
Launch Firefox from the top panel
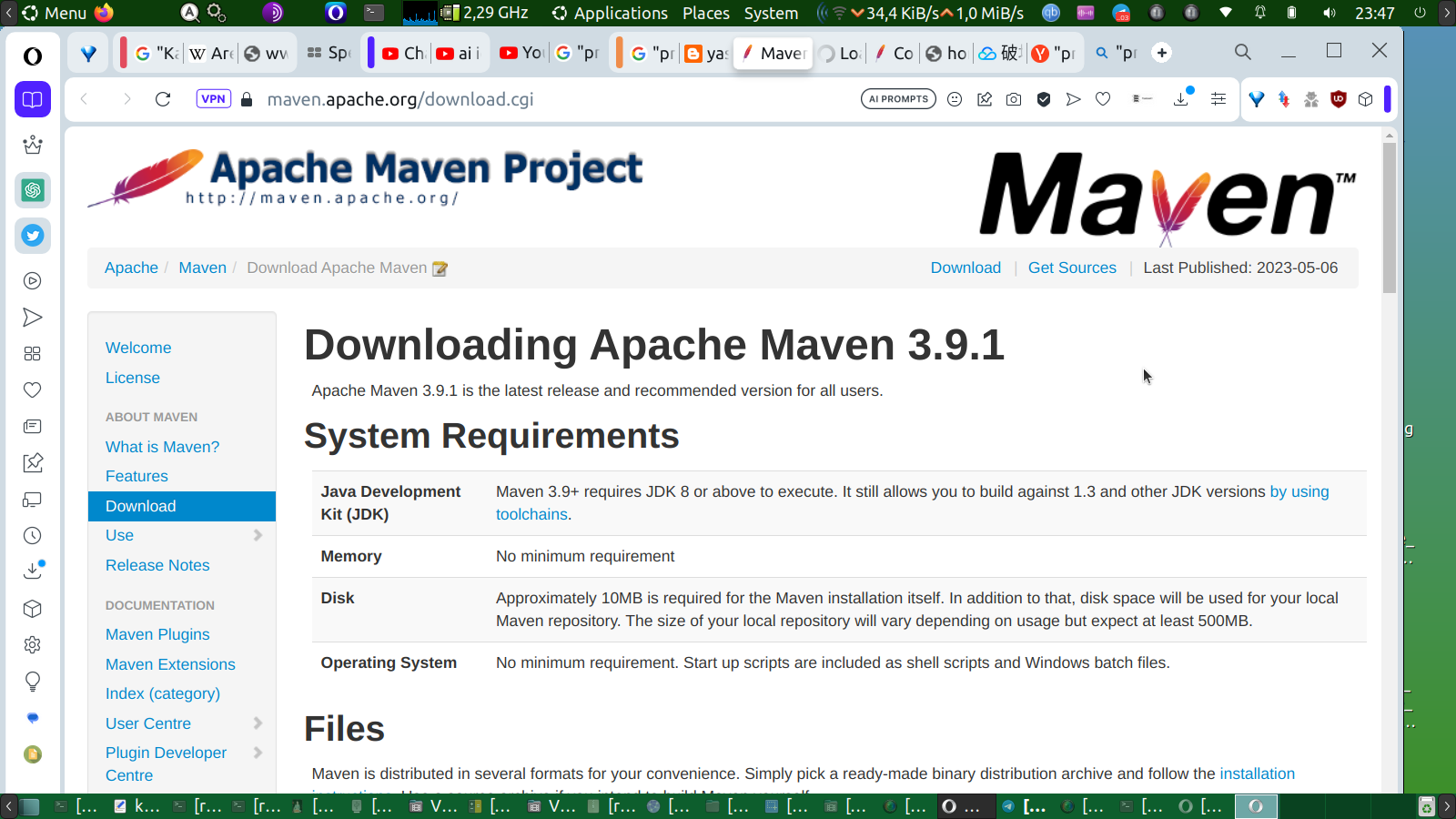tap(104, 13)
